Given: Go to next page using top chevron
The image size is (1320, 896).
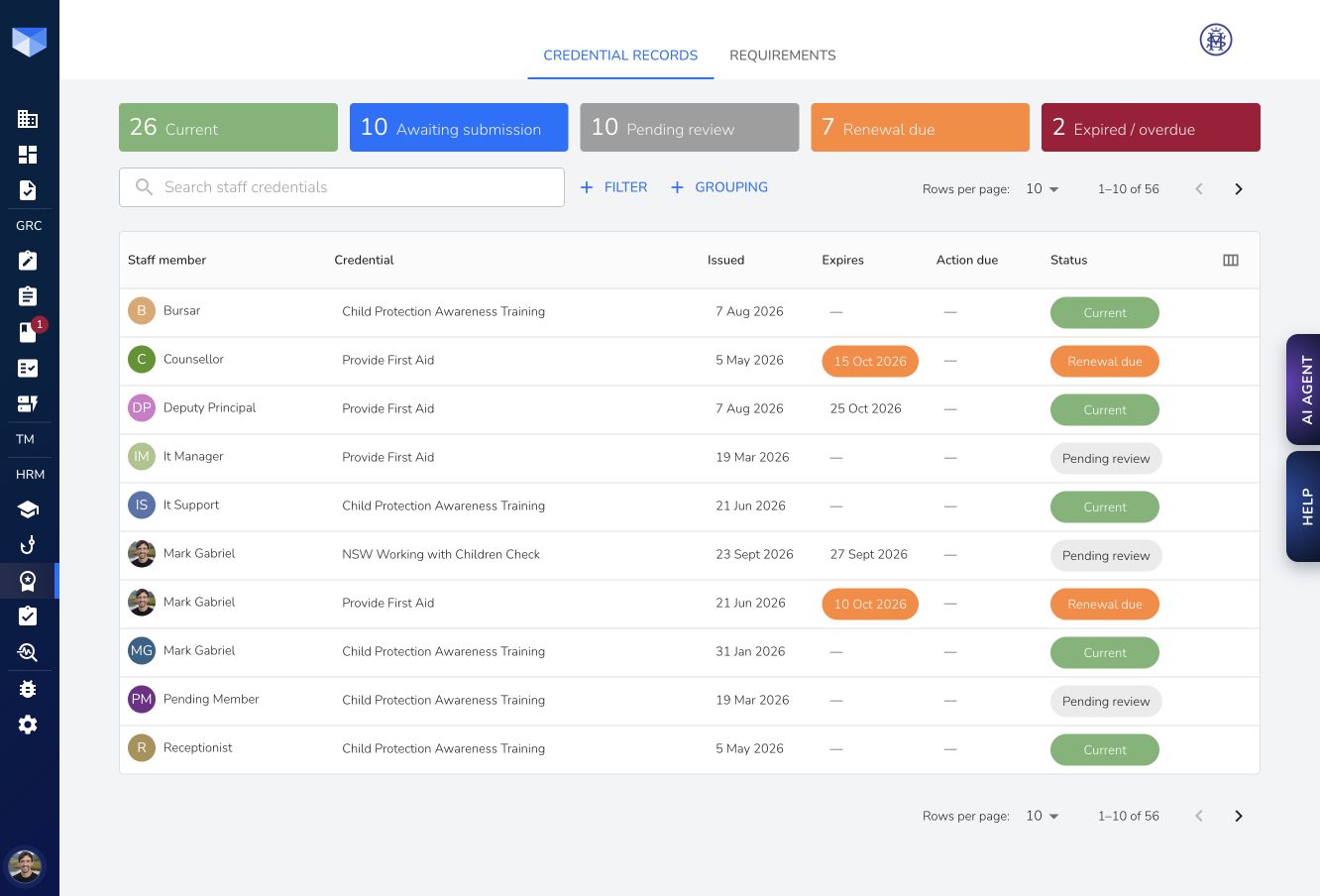Looking at the screenshot, I should click(1238, 189).
